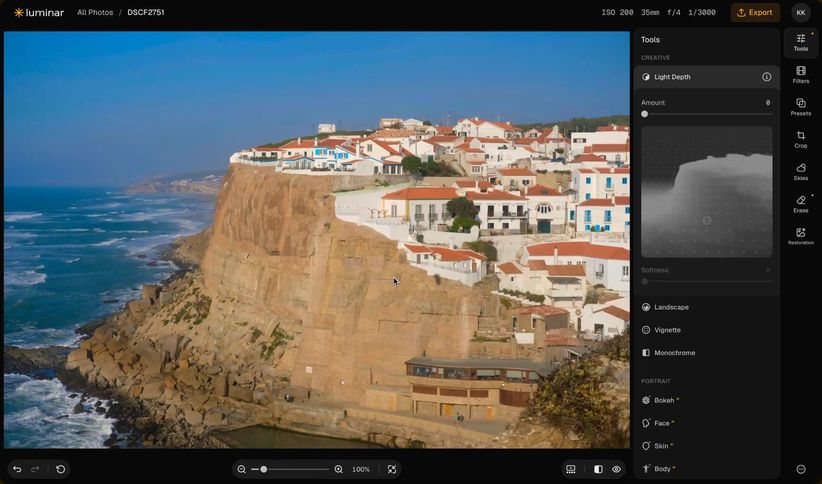Click the 35mm focal length text
This screenshot has height=484, width=822.
(x=650, y=13)
